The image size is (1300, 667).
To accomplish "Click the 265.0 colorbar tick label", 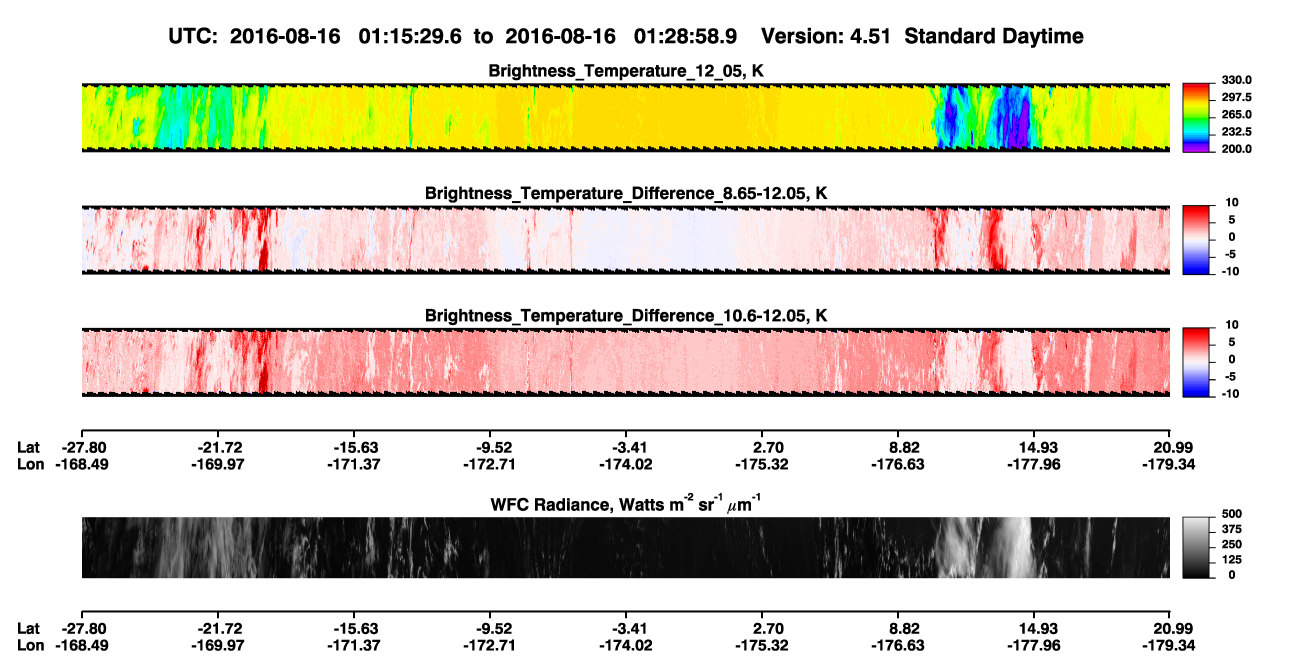I will pos(1236,115).
